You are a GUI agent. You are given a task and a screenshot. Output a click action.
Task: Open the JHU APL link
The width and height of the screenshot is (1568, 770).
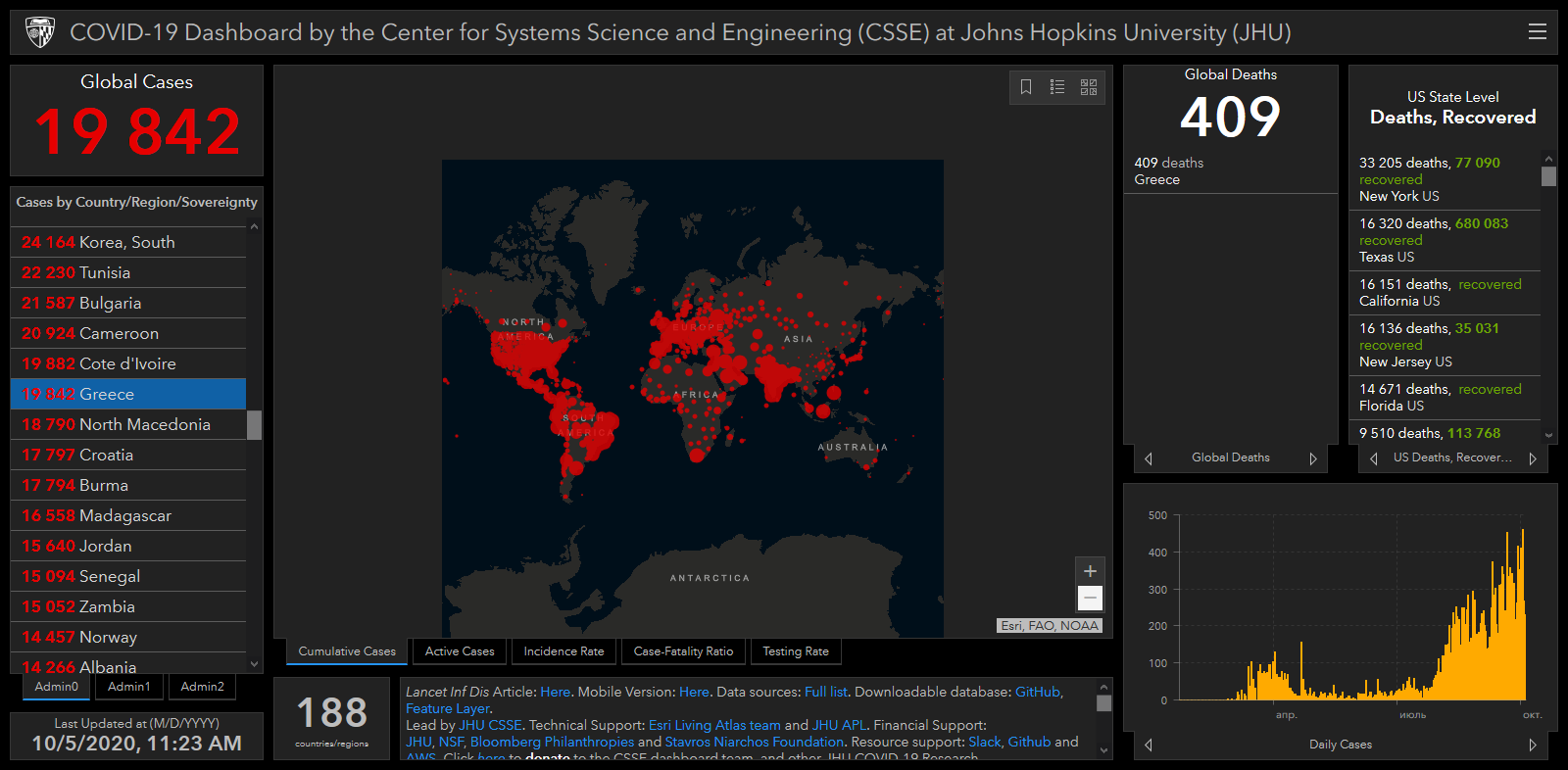click(839, 725)
